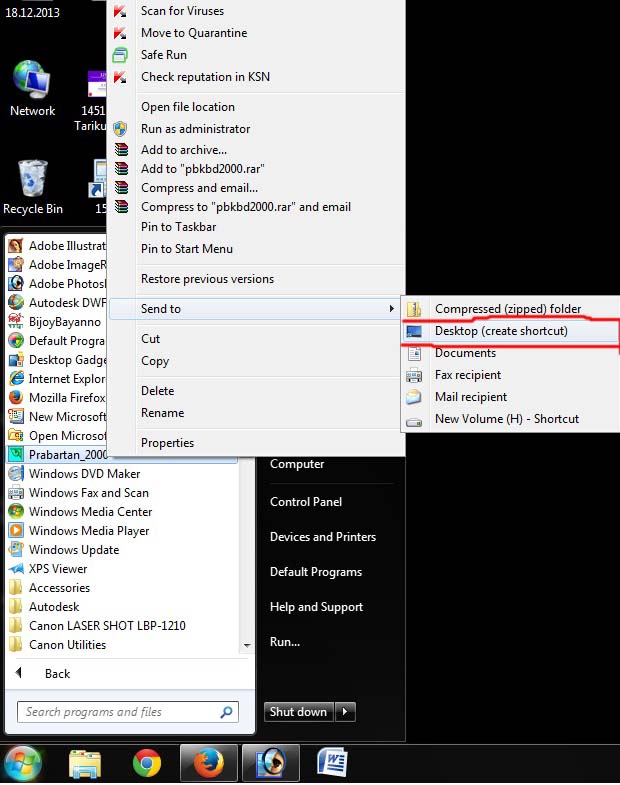This screenshot has height=785, width=620.
Task: Click Rename in the context menu
Action: click(x=162, y=413)
